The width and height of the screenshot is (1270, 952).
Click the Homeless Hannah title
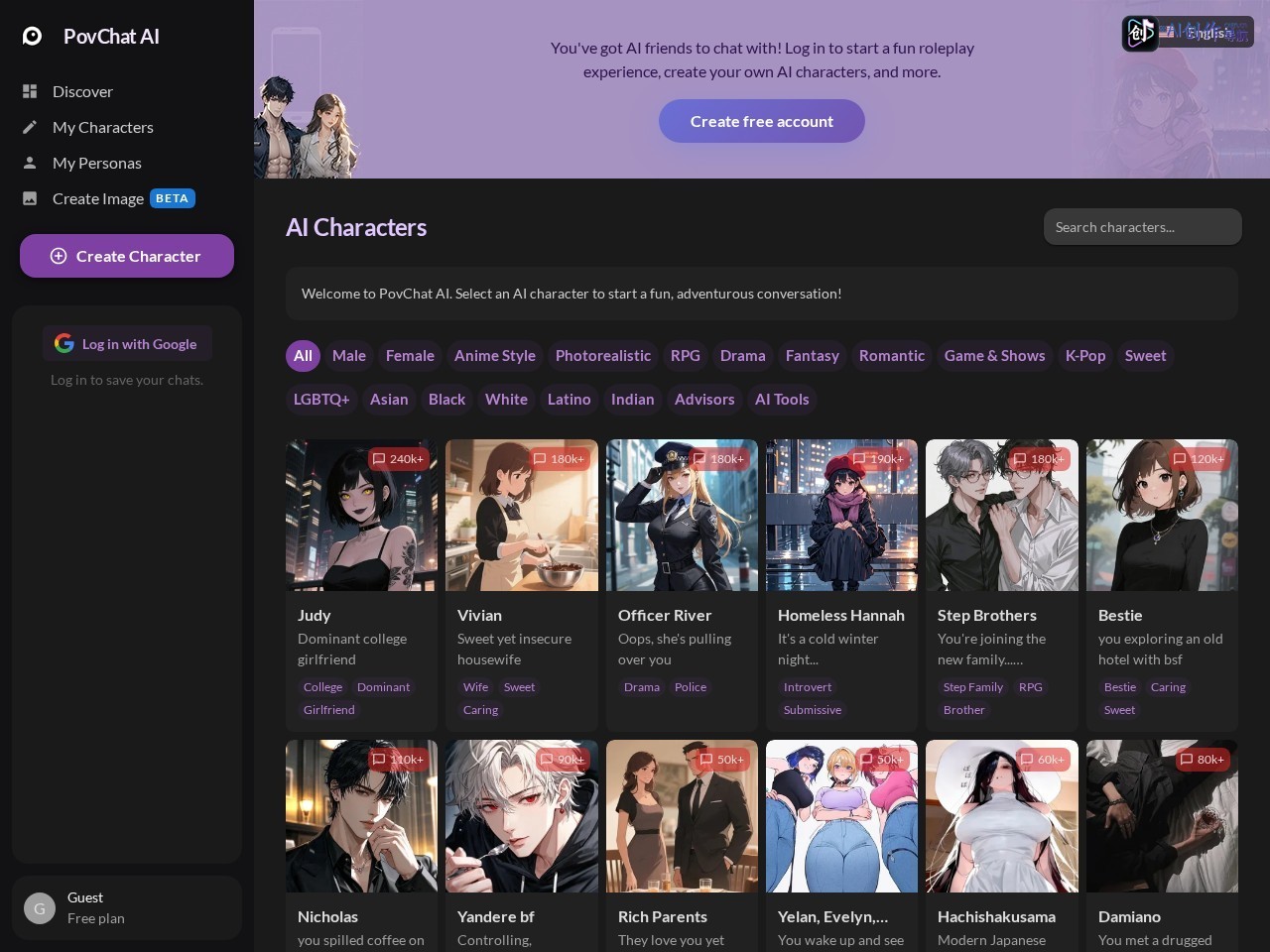[841, 615]
